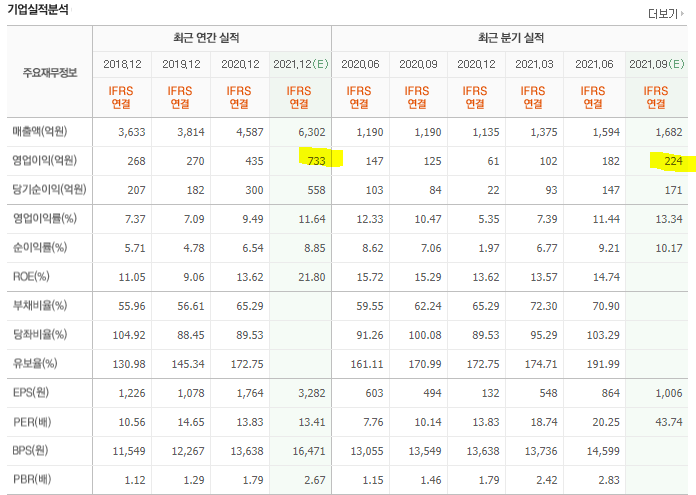
Task: Select the 558 net income estimate cell
Action: point(316,190)
